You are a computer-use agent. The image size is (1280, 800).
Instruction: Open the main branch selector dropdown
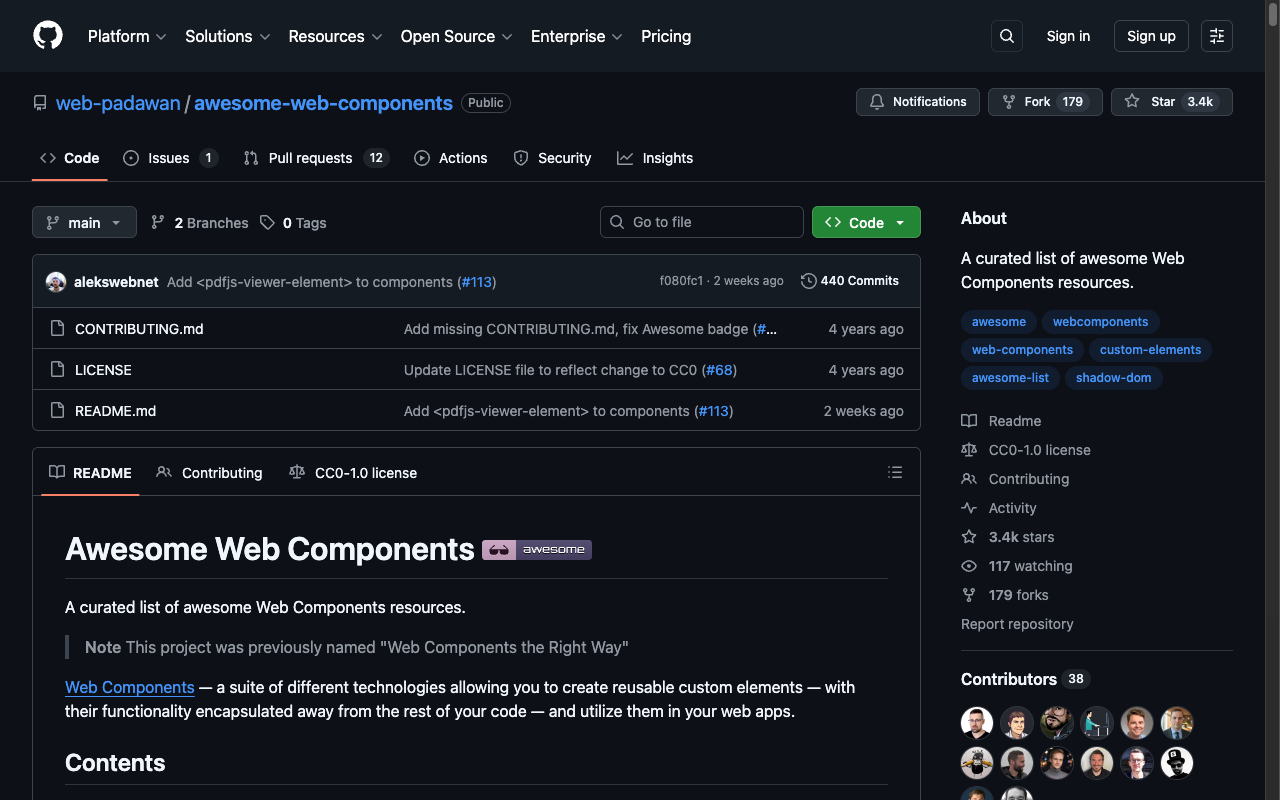click(x=84, y=222)
